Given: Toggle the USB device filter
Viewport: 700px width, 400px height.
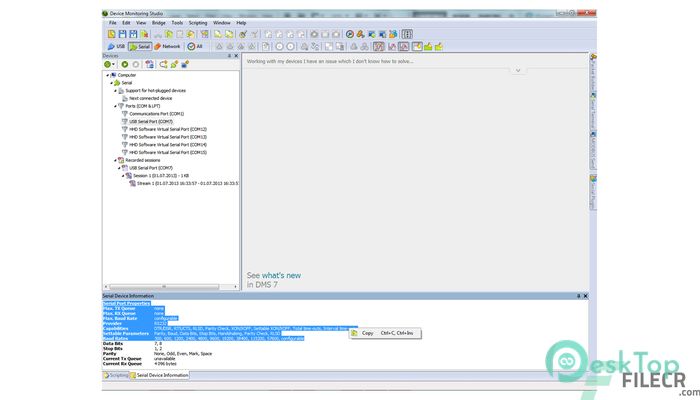Looking at the screenshot, I should click(x=117, y=46).
